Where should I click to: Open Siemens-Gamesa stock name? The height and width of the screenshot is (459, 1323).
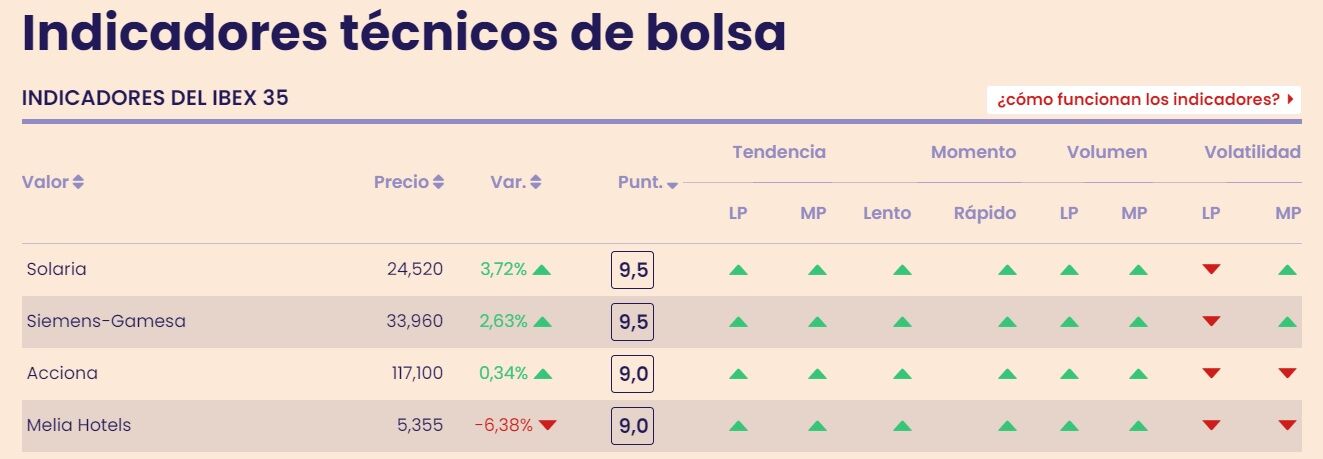(x=106, y=321)
